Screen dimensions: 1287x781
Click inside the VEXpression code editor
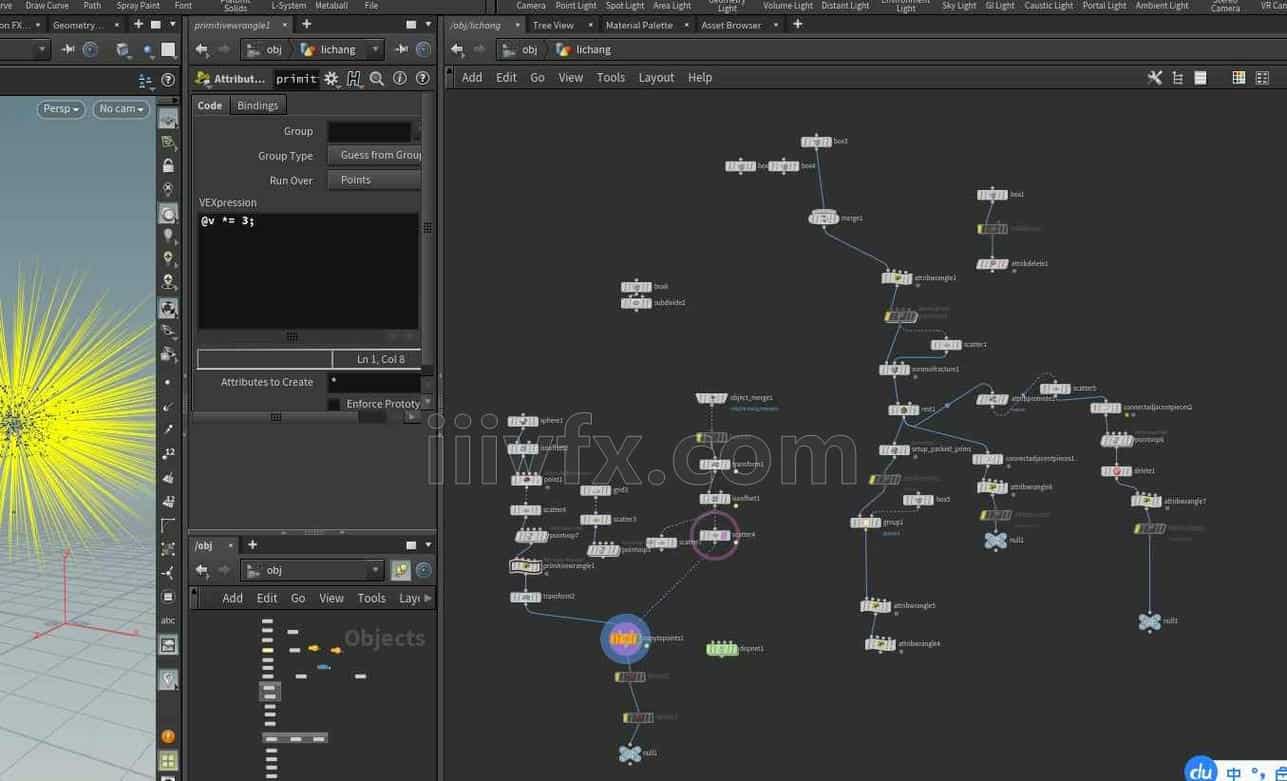308,271
